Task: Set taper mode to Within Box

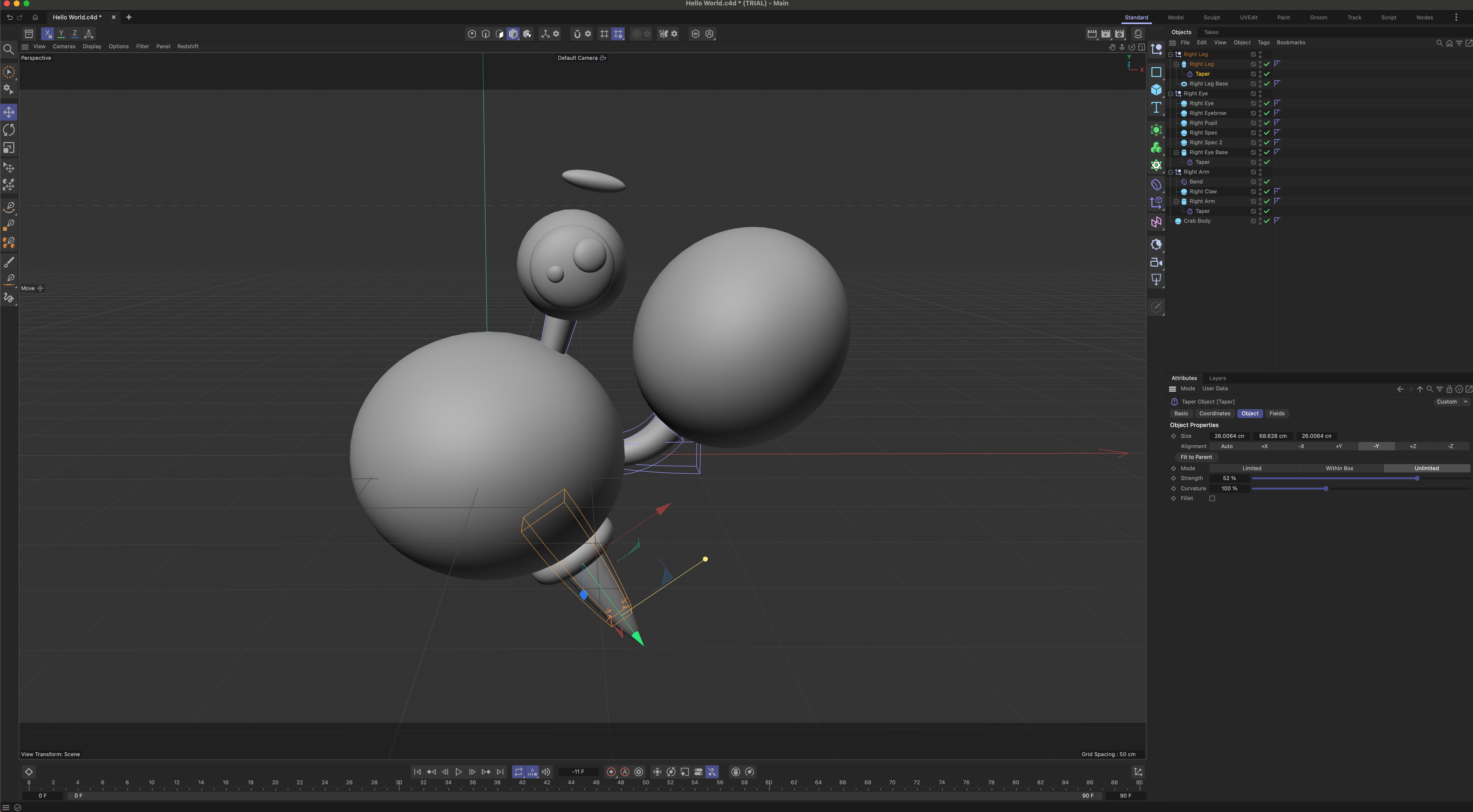Action: tap(1339, 468)
